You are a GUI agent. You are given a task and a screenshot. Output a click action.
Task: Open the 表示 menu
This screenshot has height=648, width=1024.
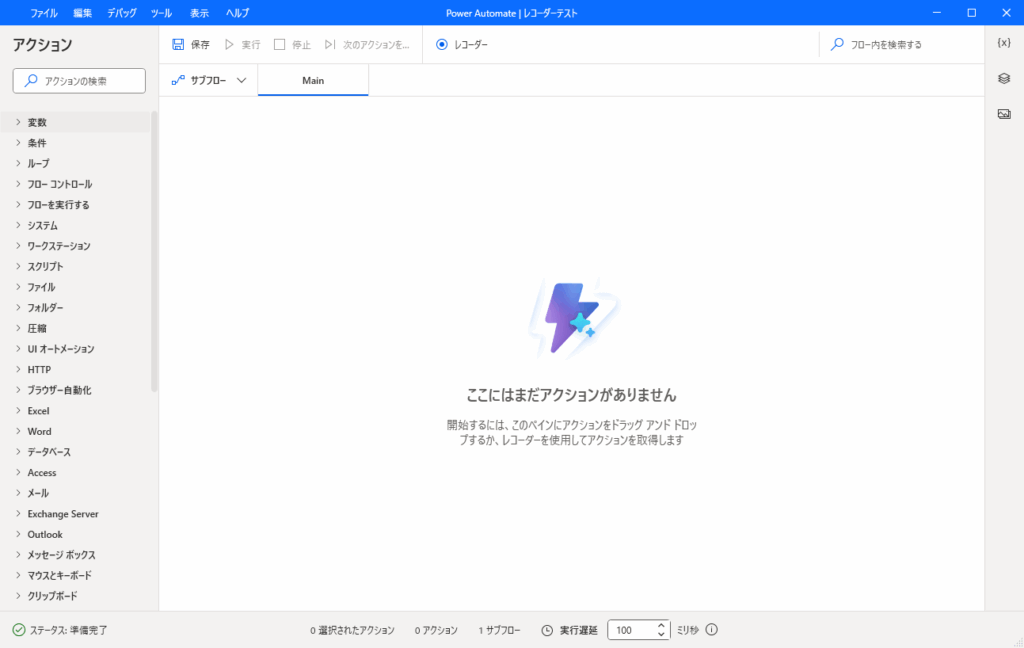pos(199,13)
